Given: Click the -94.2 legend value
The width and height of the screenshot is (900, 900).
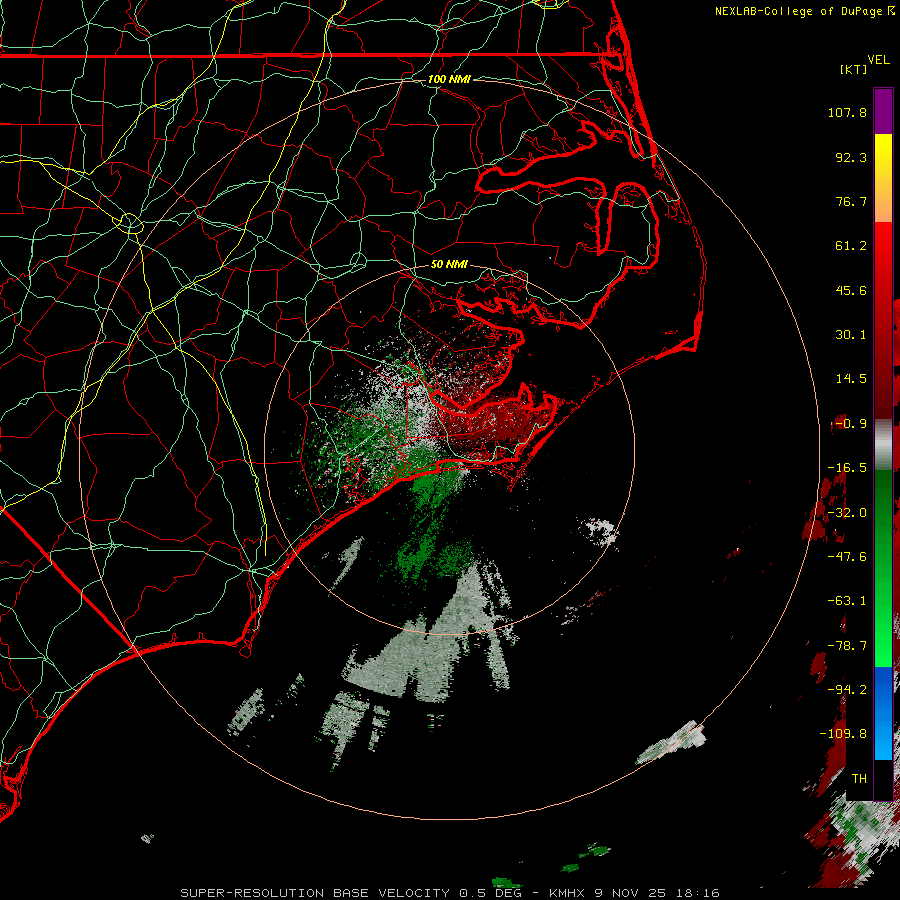Looking at the screenshot, I should click(x=847, y=689).
